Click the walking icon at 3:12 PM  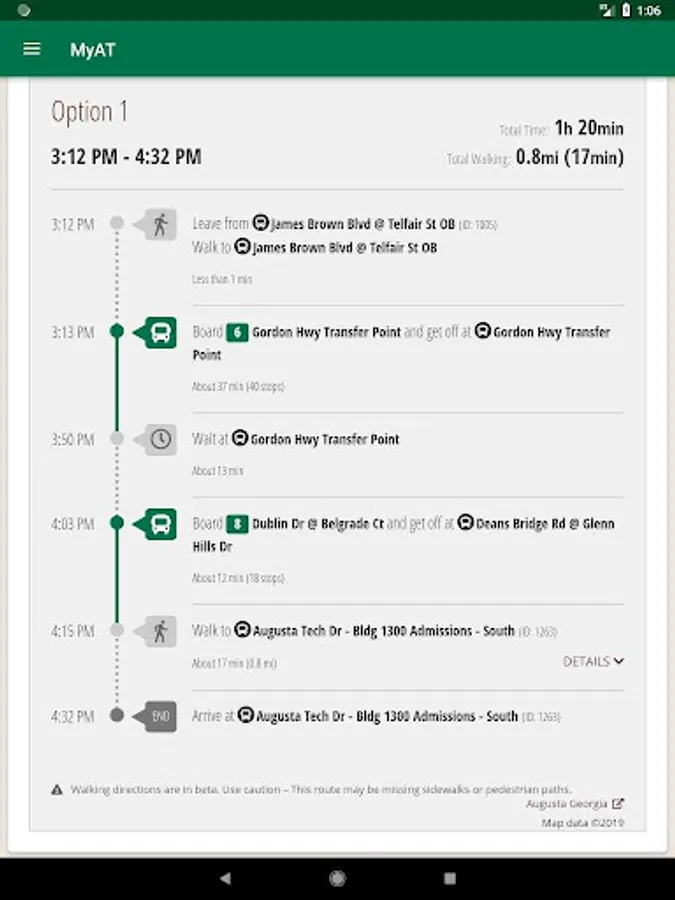click(160, 224)
